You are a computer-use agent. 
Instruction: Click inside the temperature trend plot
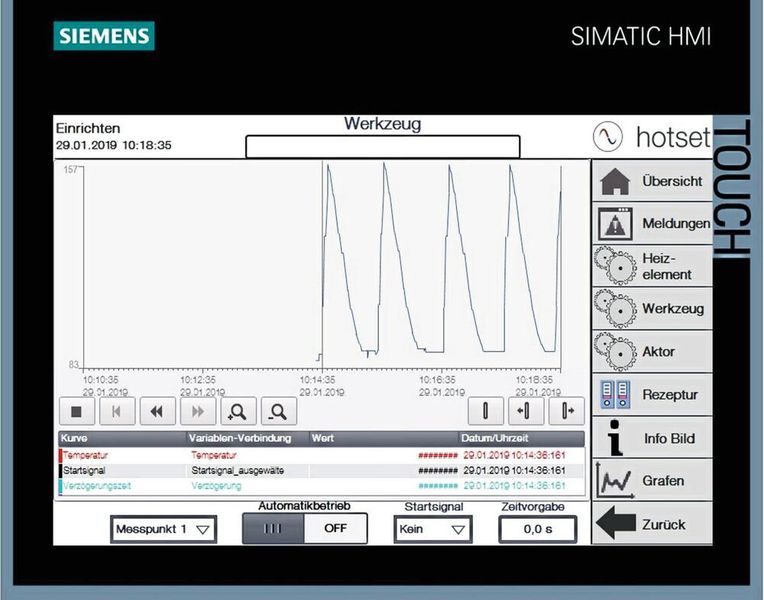[x=322, y=267]
